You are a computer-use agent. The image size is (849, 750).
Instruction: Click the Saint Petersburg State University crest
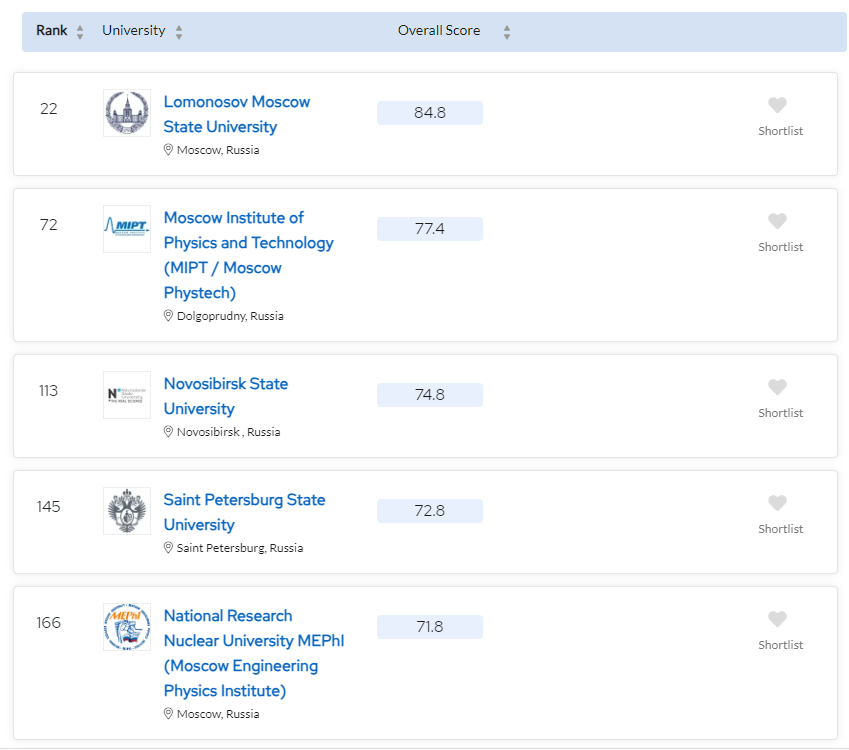click(127, 511)
